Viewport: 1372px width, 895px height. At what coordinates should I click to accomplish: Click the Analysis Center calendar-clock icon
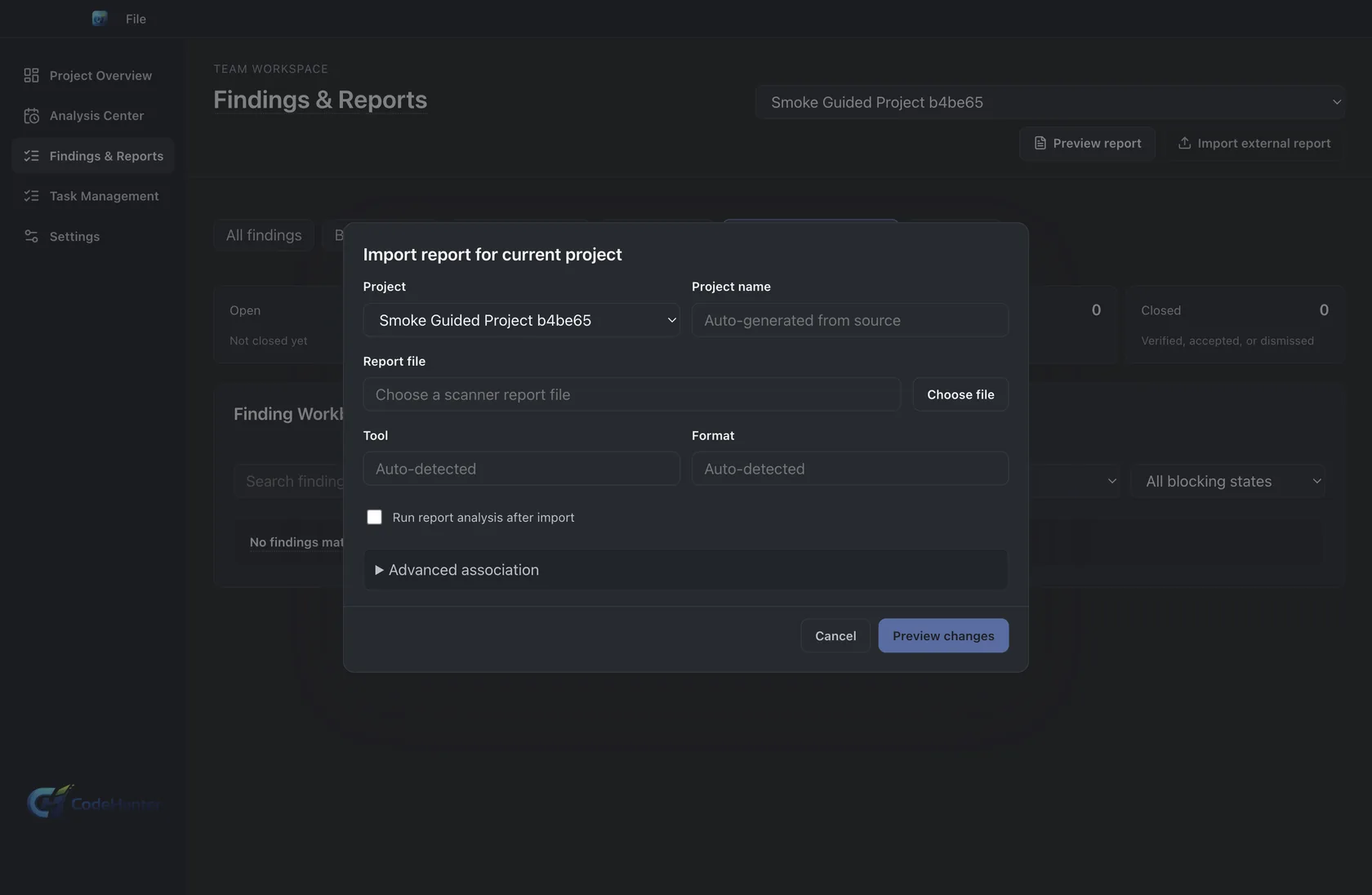[32, 116]
